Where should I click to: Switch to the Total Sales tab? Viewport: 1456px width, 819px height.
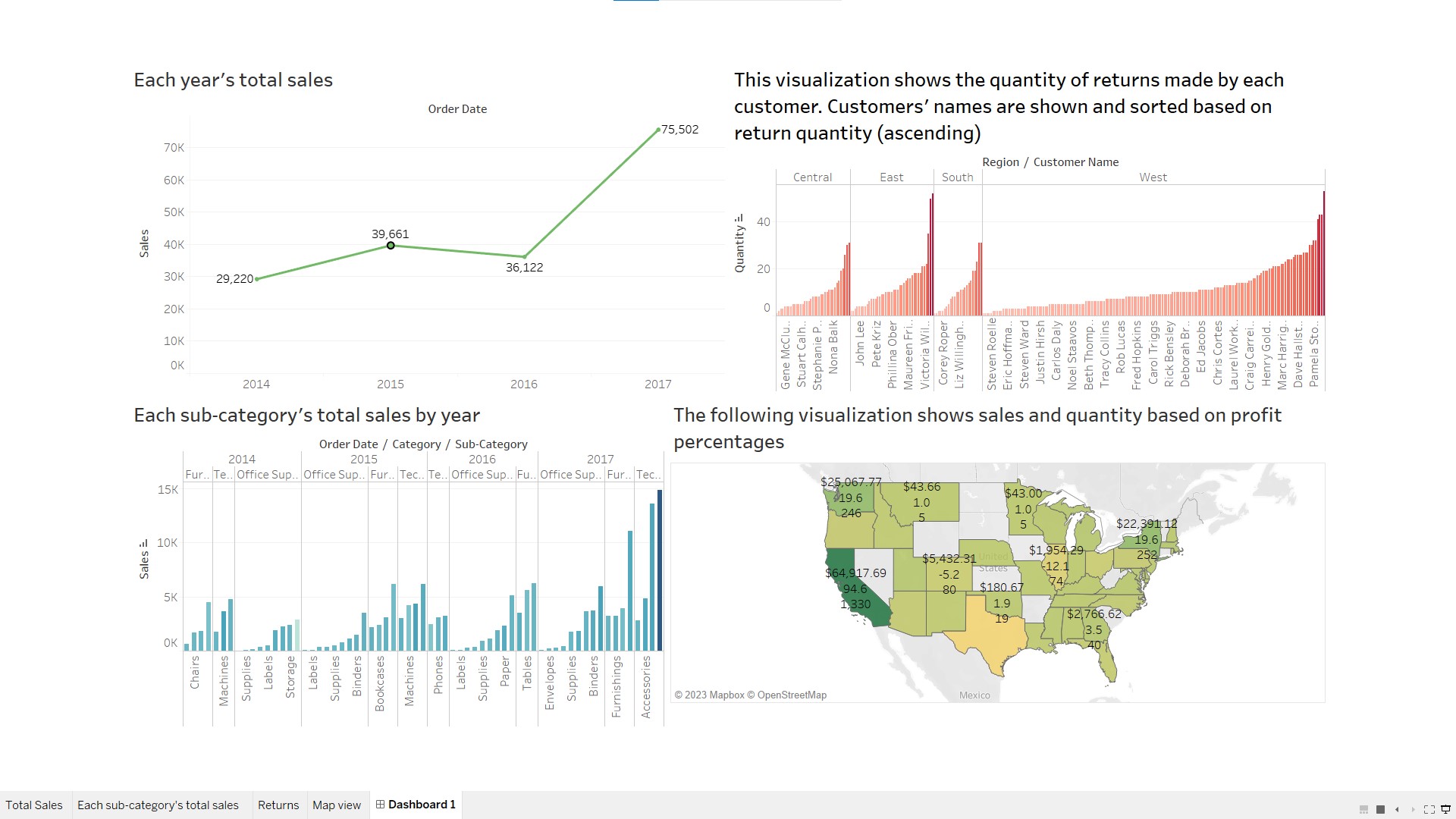35,805
